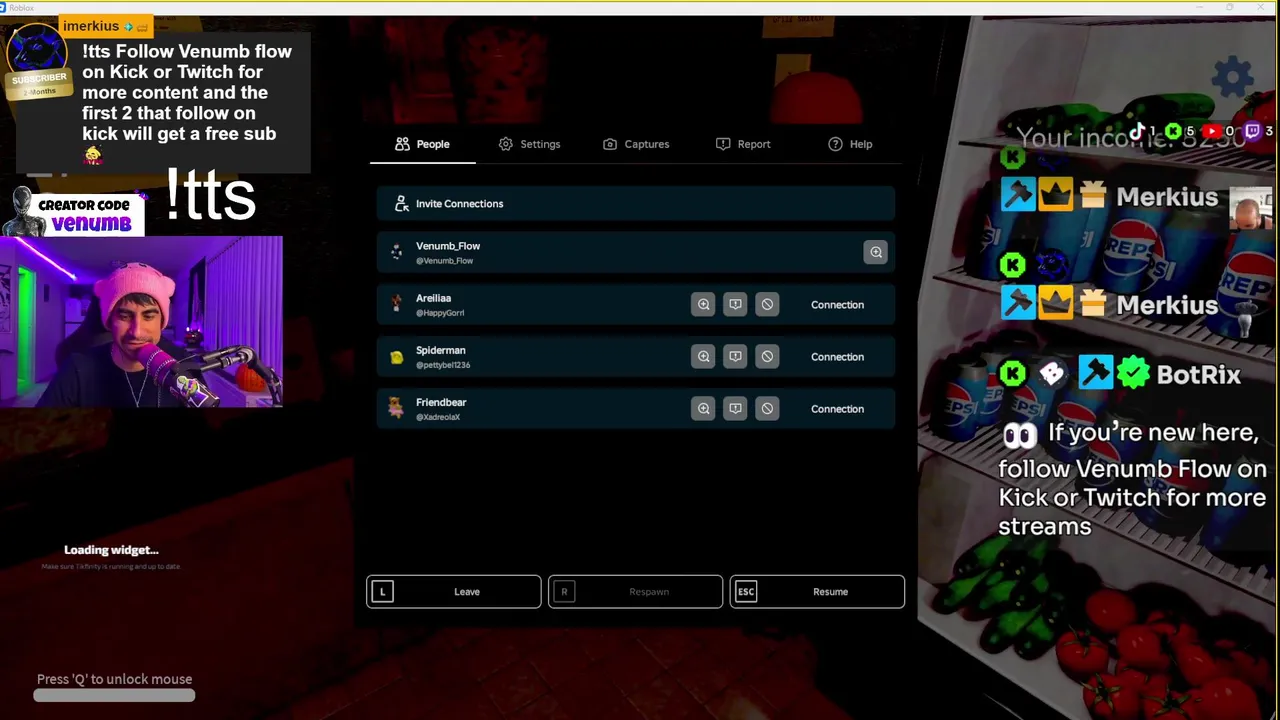
Task: Examine Friendbear's avatar using the magnifier icon
Action: [x=703, y=408]
